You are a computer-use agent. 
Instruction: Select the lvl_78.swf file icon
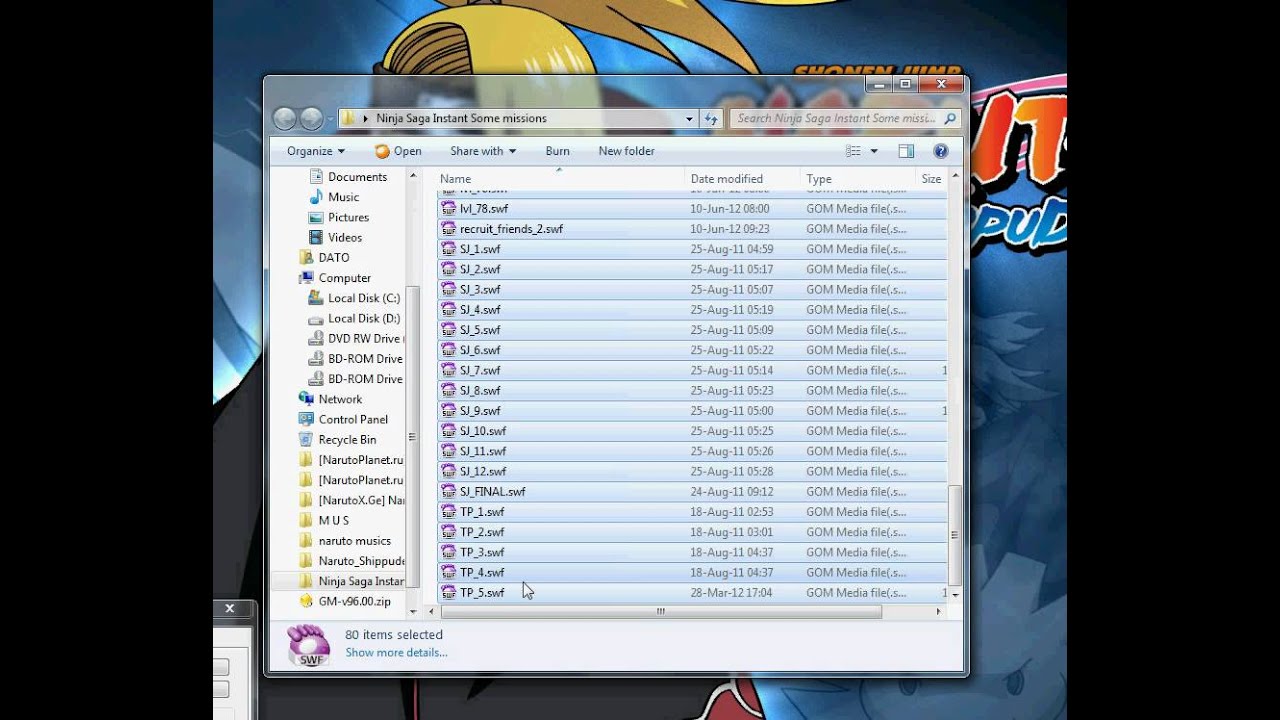click(x=449, y=209)
